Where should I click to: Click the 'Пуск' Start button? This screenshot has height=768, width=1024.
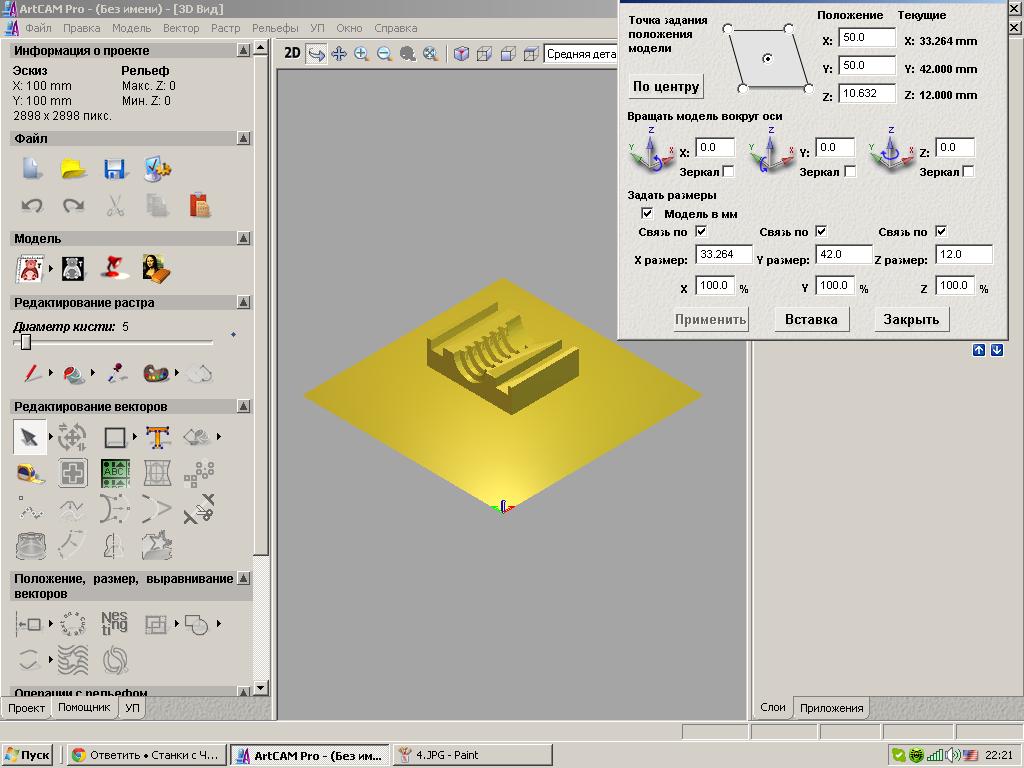coord(28,755)
